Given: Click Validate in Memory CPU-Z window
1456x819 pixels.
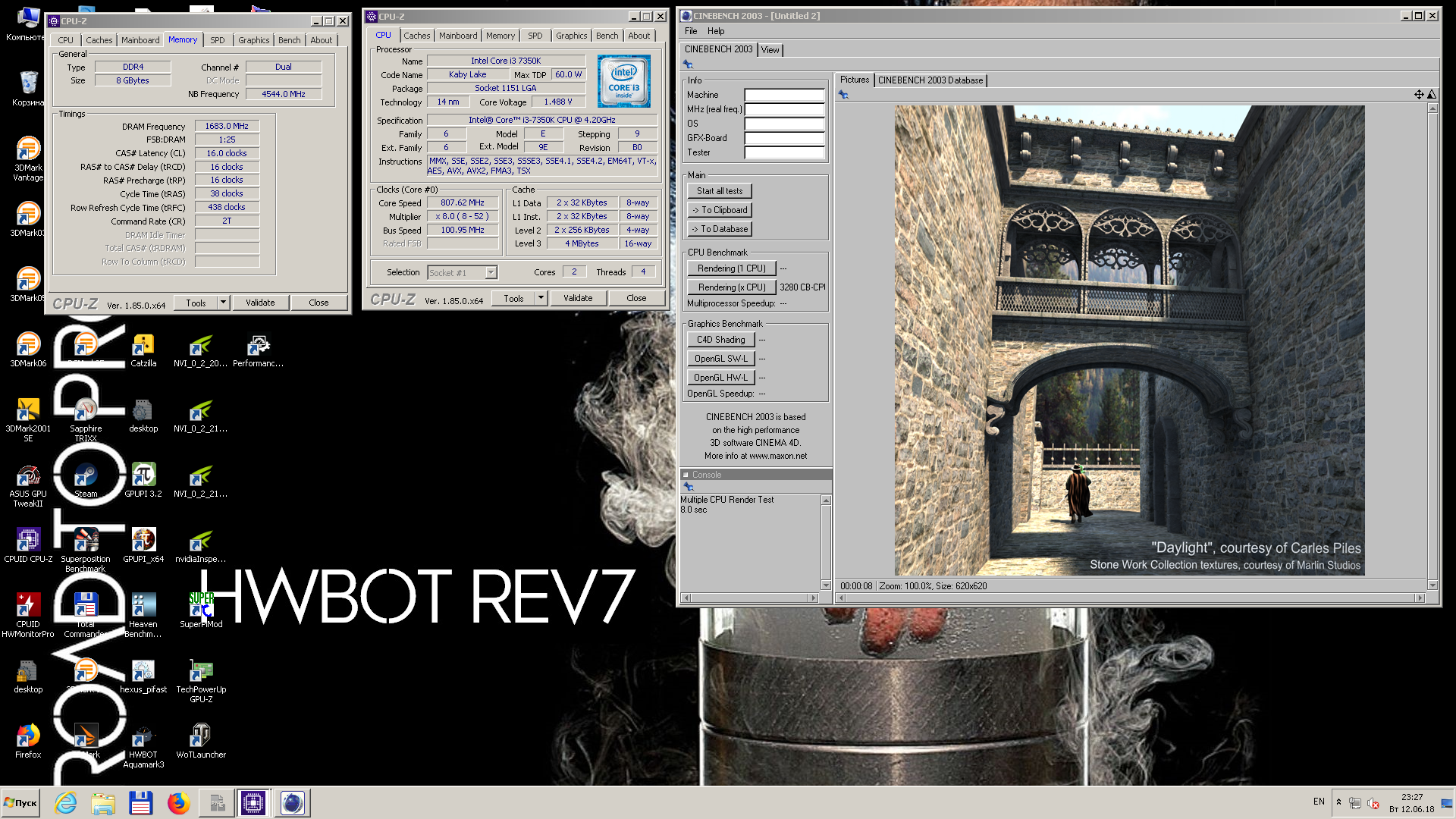Looking at the screenshot, I should point(260,303).
